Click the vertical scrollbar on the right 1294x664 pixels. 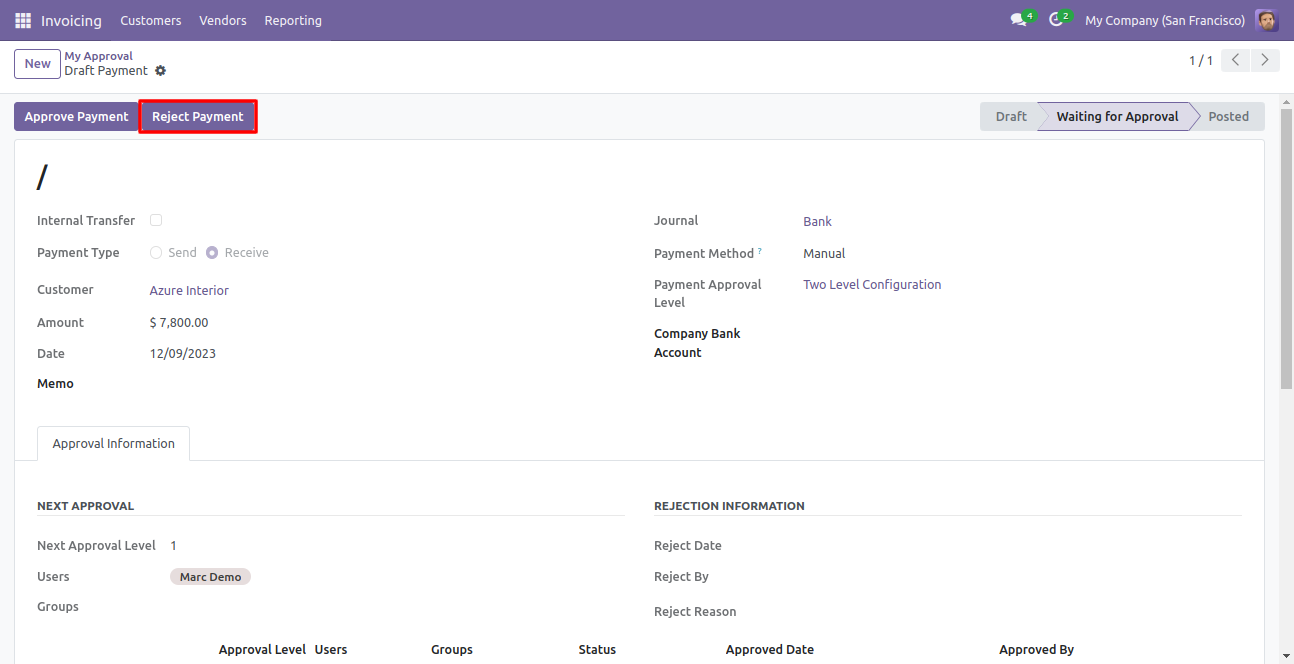1286,250
